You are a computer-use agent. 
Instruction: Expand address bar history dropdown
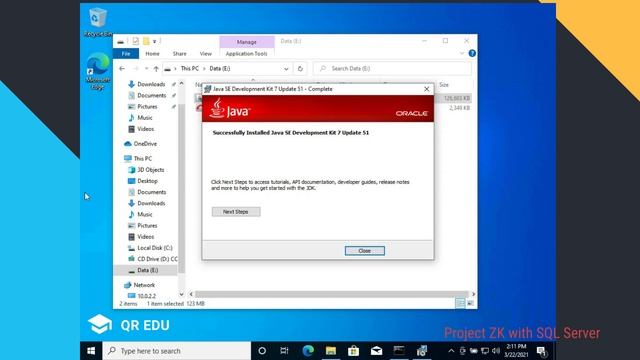pos(286,69)
